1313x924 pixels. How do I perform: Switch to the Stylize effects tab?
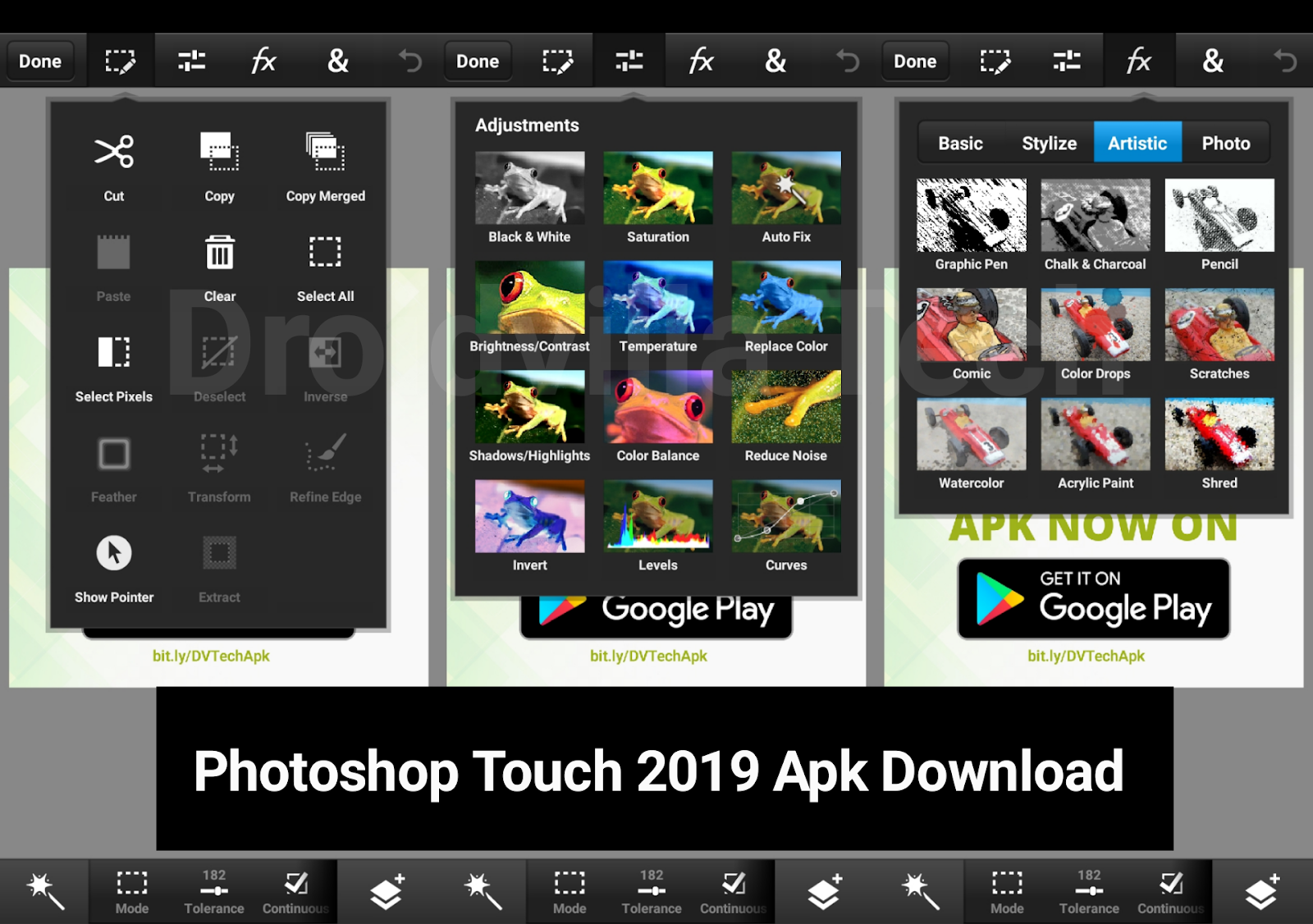1050,143
